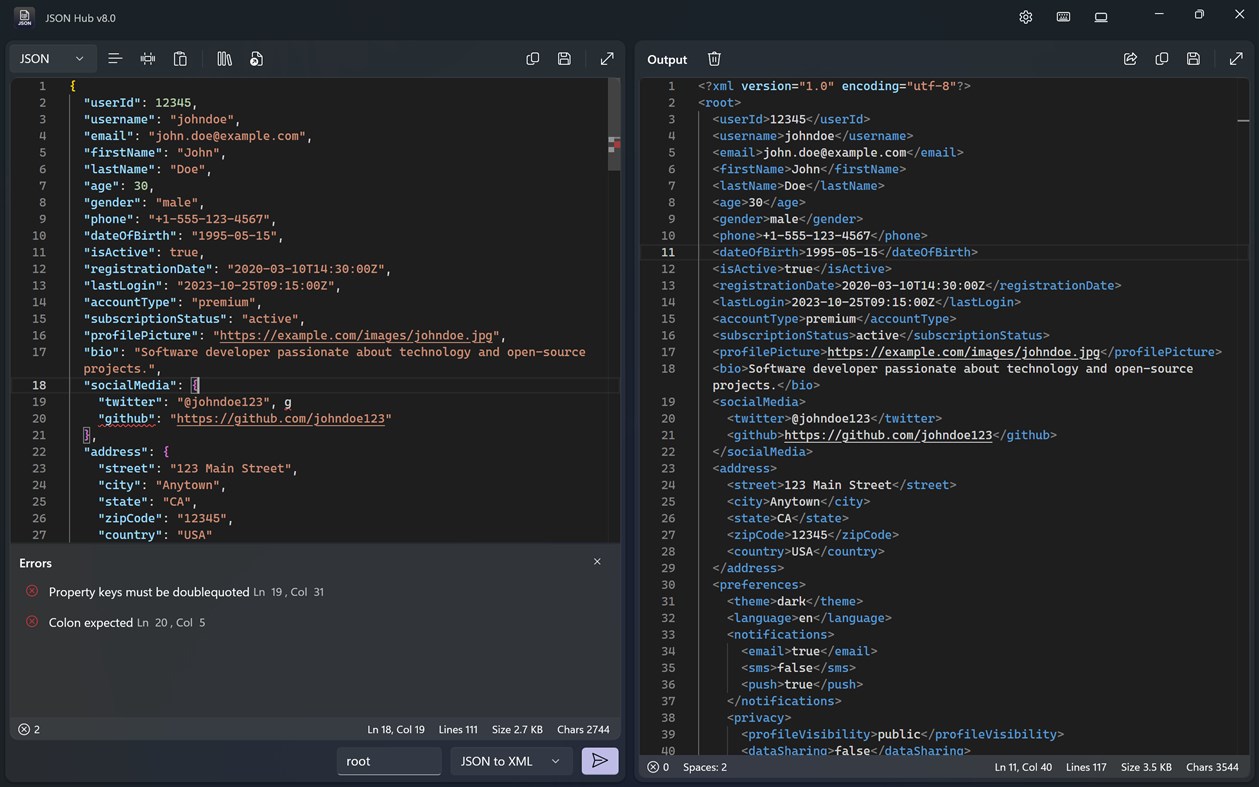Click the "email" value john.doe@example.com in JSON
1259x787 pixels.
227,136
